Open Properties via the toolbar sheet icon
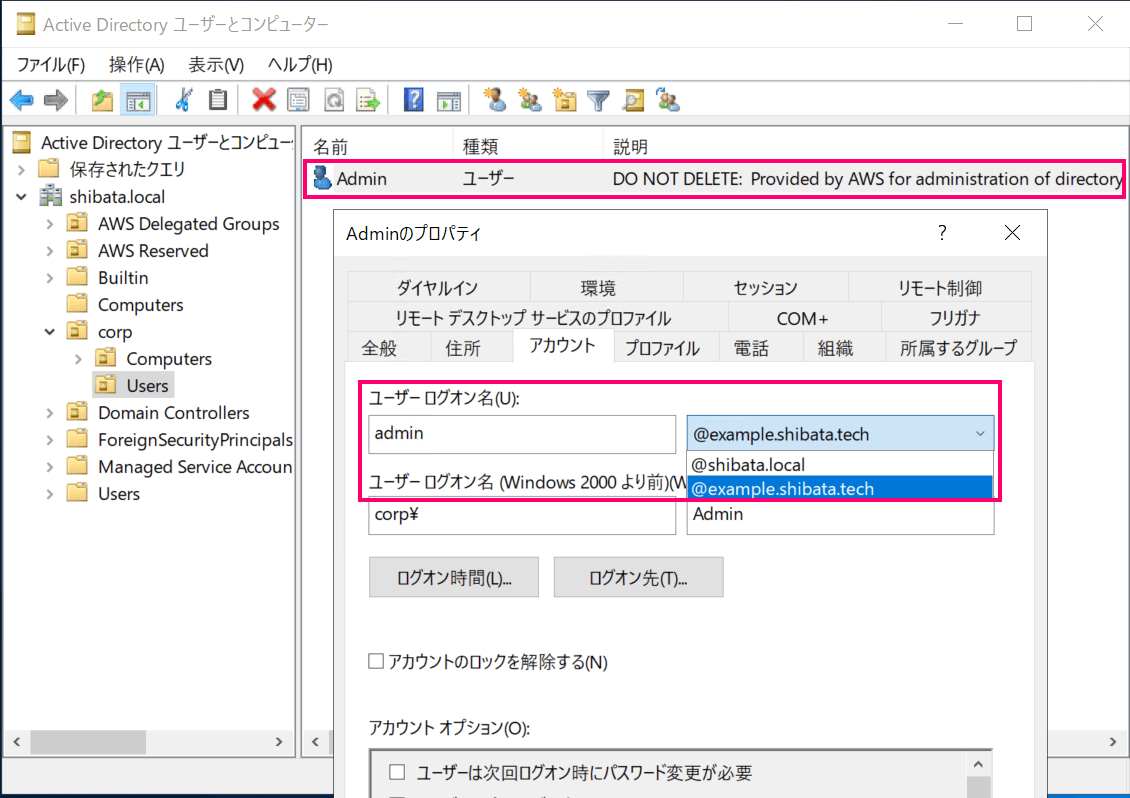Viewport: 1130px width, 798px height. 298,100
